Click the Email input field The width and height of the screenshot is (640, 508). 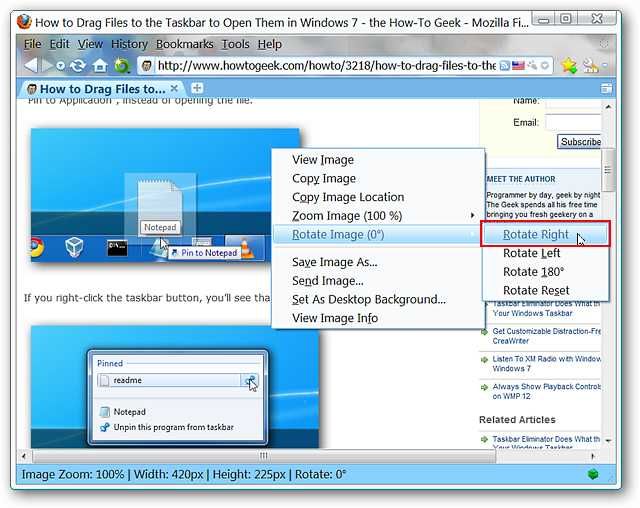tap(573, 122)
